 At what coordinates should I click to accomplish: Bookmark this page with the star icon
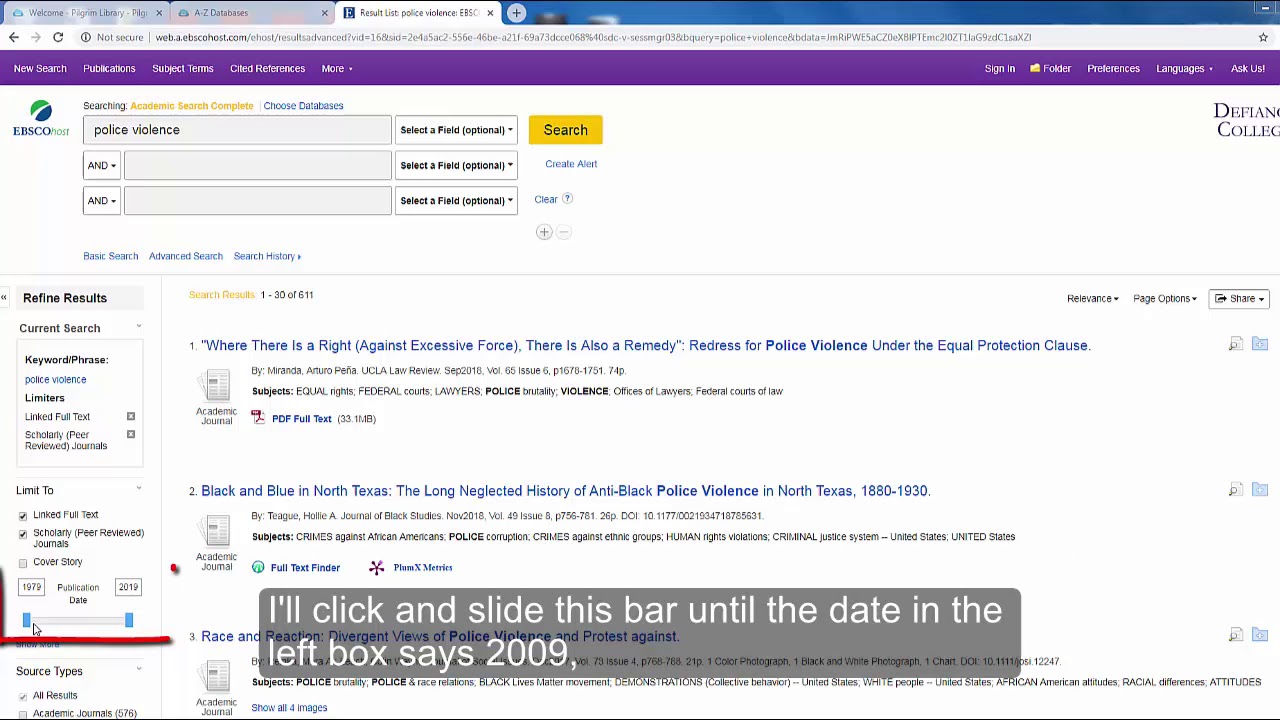(x=1263, y=37)
